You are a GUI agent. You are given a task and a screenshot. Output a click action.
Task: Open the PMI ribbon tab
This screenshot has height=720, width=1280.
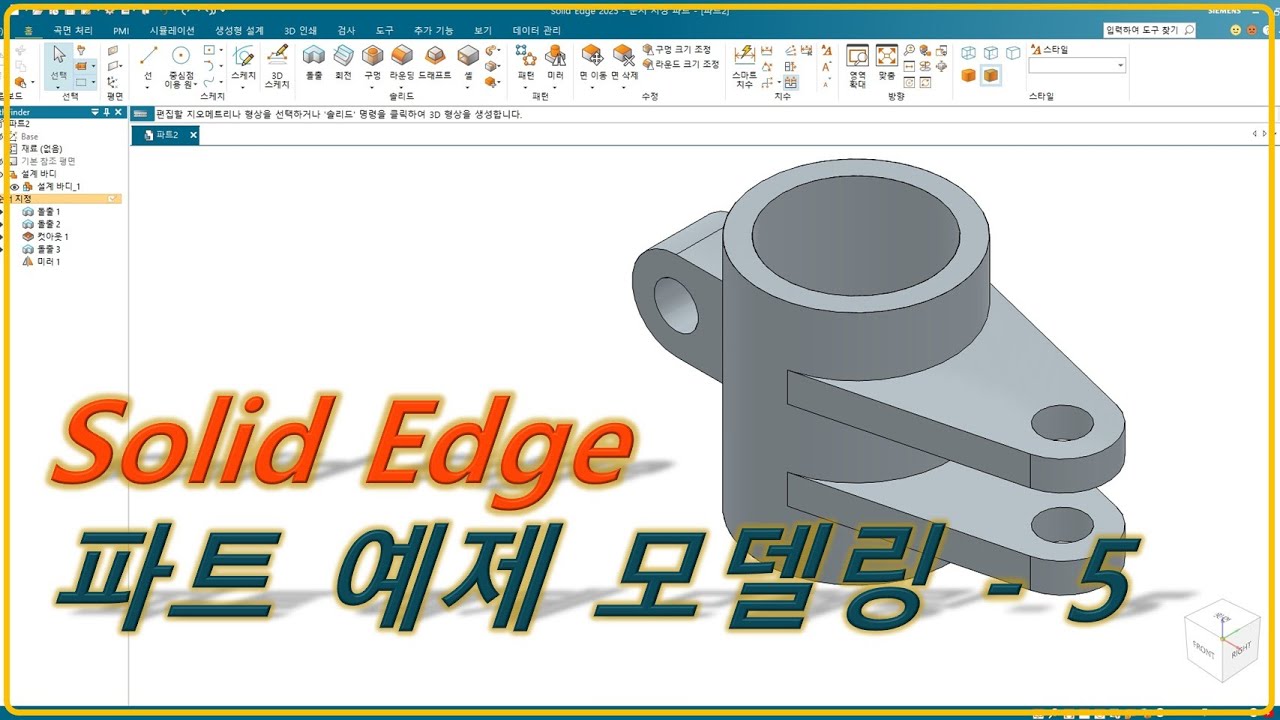pos(121,31)
